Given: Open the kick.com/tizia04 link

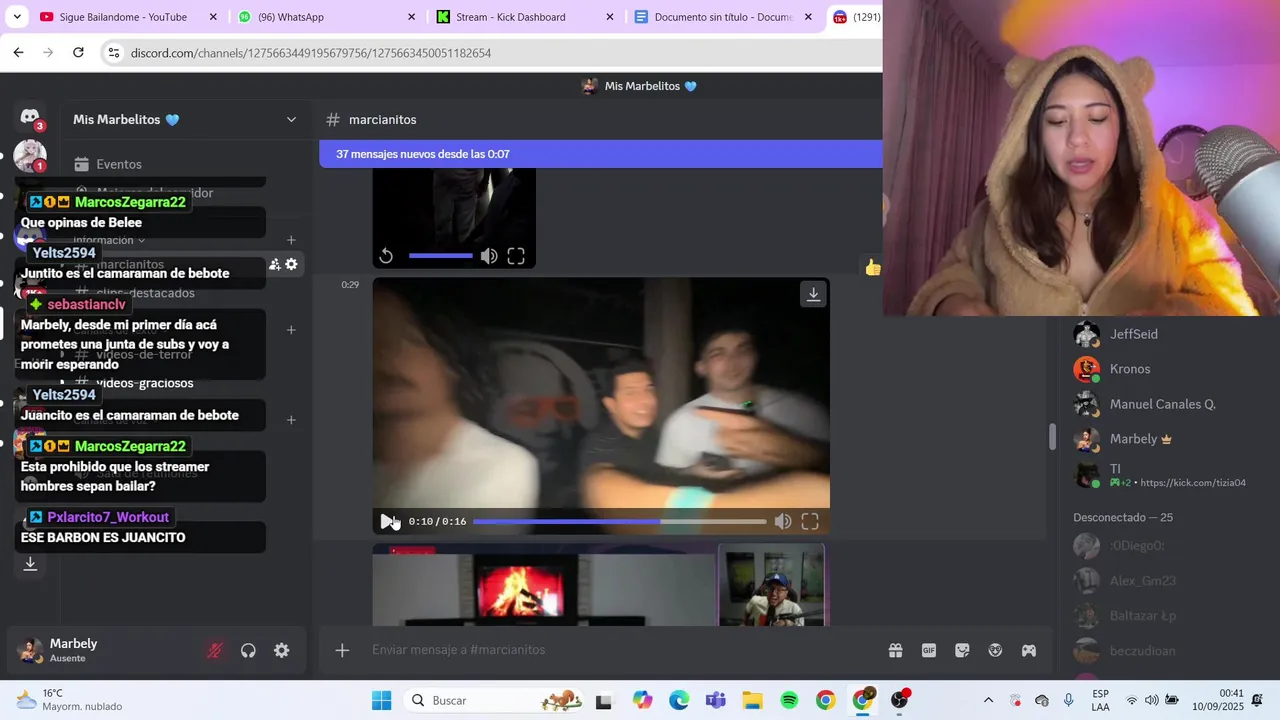Looking at the screenshot, I should pyautogui.click(x=1193, y=483).
